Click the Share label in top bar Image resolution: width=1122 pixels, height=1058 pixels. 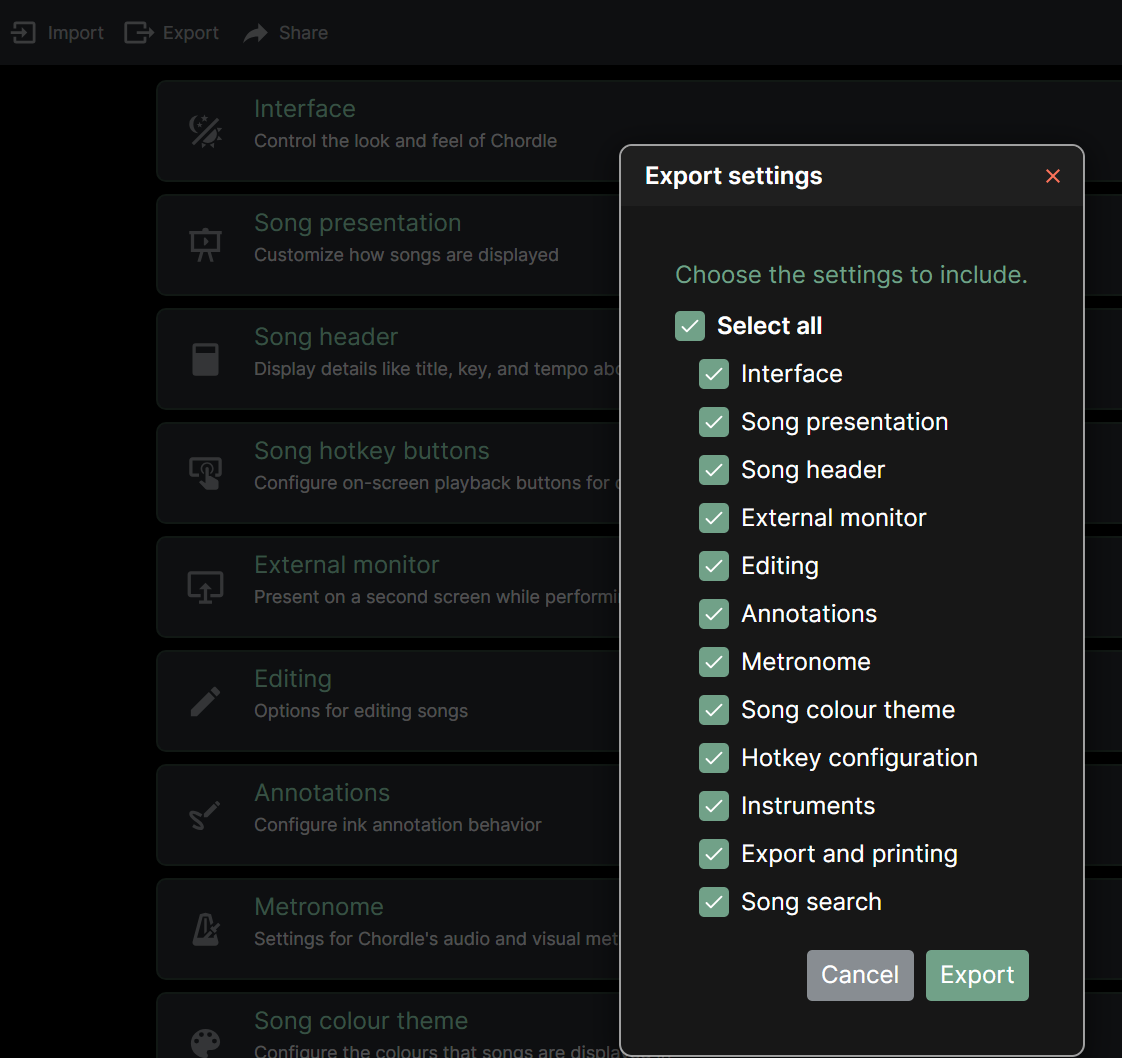(x=303, y=33)
